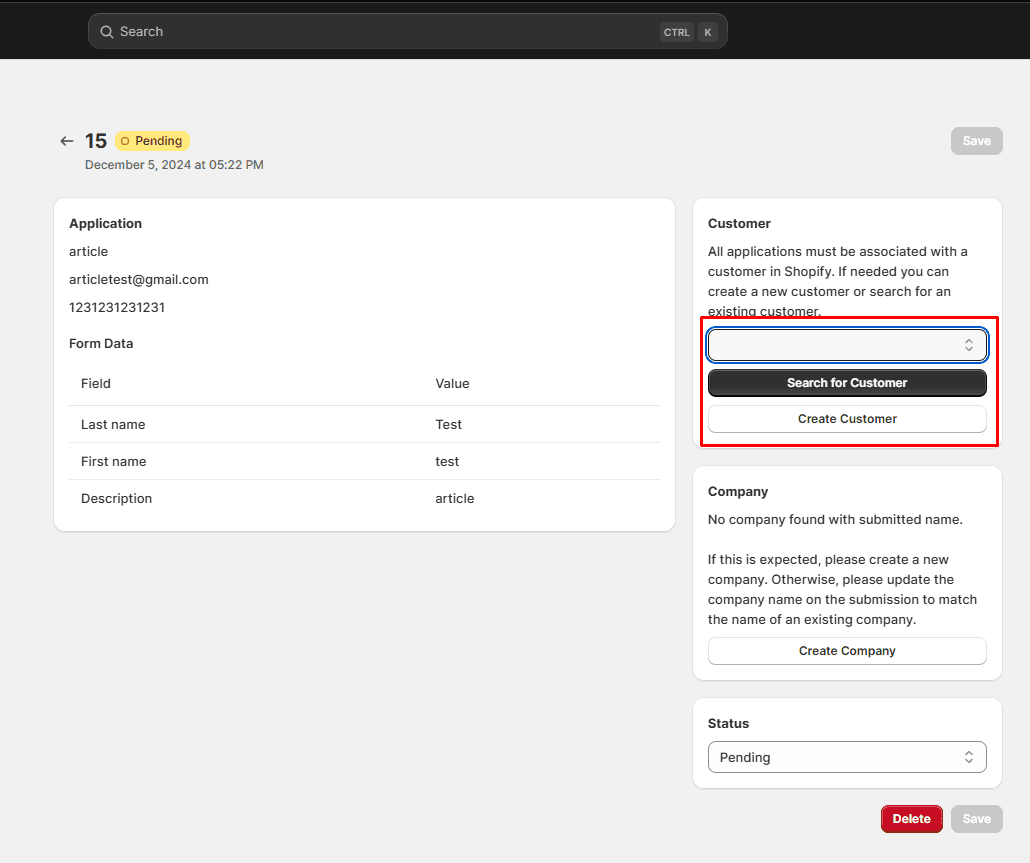Click the Test value cell
Viewport: 1030px width, 863px height.
pos(449,424)
